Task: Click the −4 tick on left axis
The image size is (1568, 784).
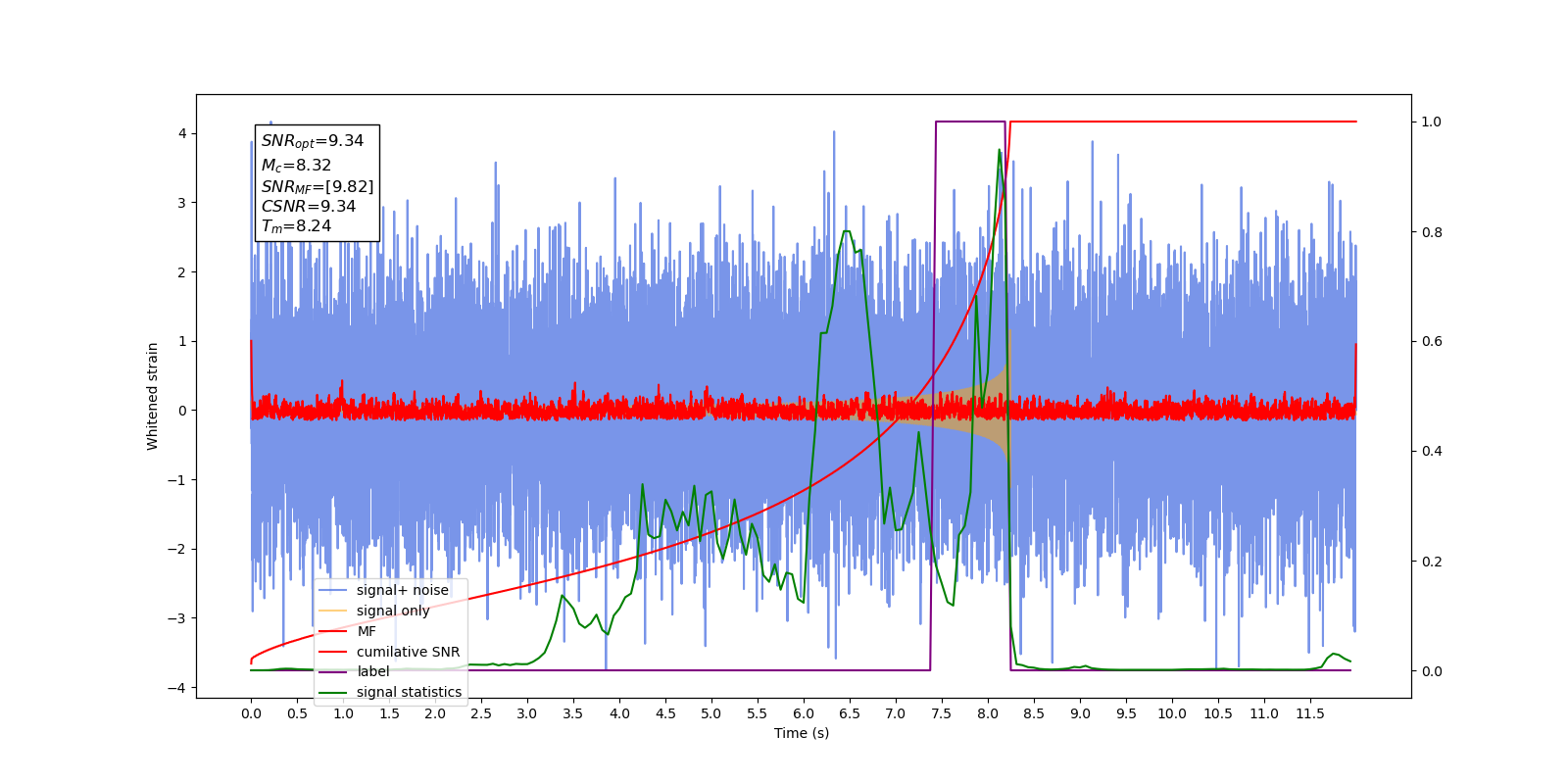Action: point(176,688)
